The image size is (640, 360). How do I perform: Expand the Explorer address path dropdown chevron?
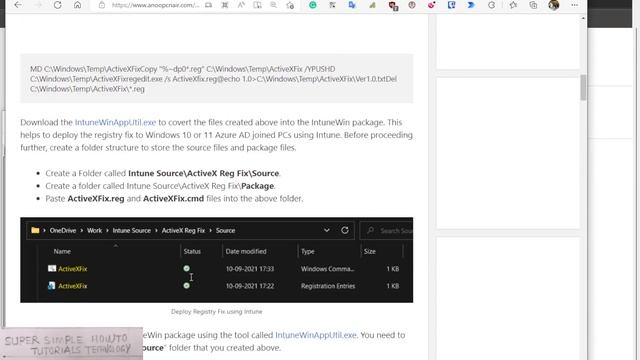click(x=327, y=230)
